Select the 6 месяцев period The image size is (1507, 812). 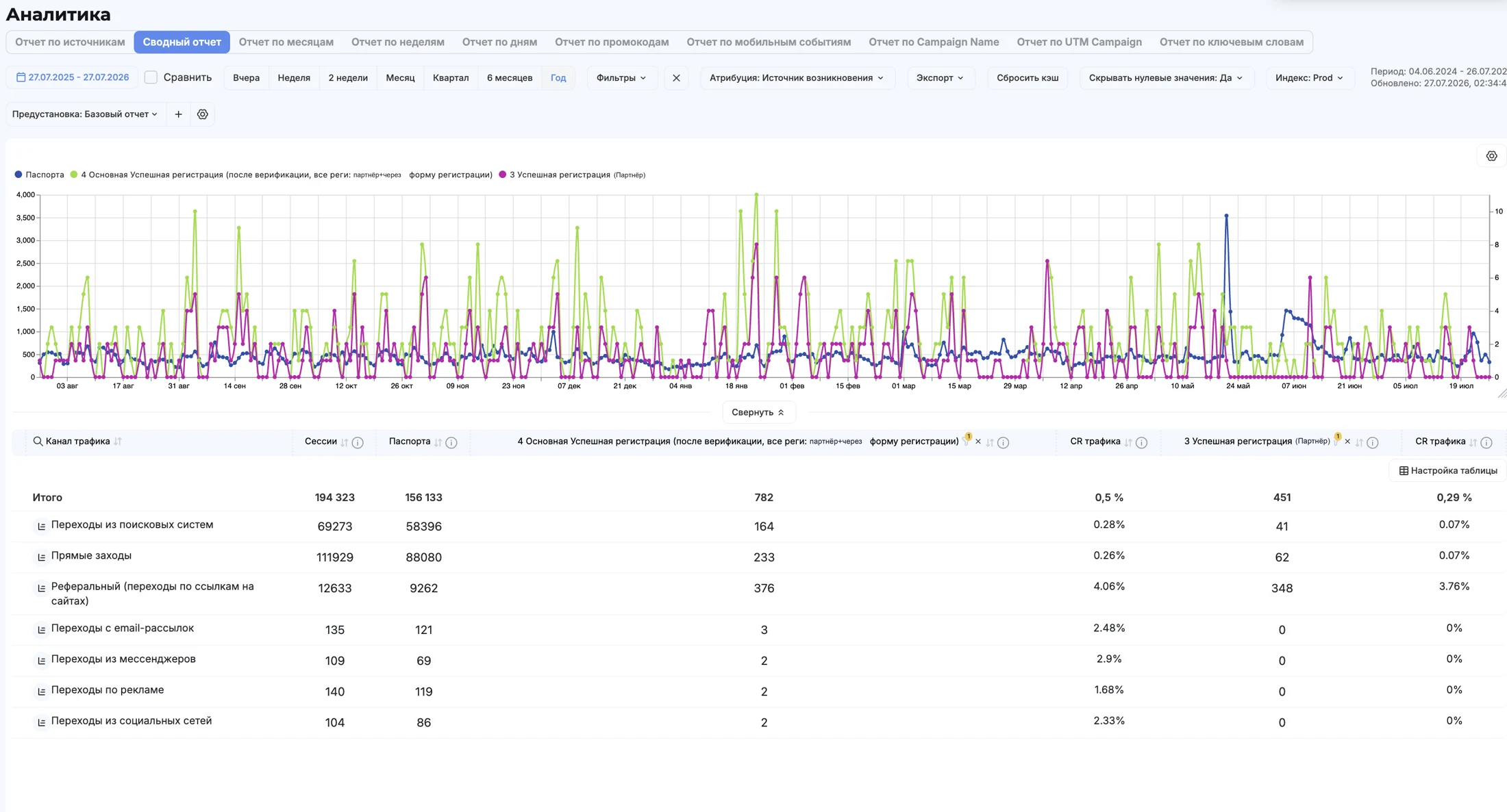point(510,78)
